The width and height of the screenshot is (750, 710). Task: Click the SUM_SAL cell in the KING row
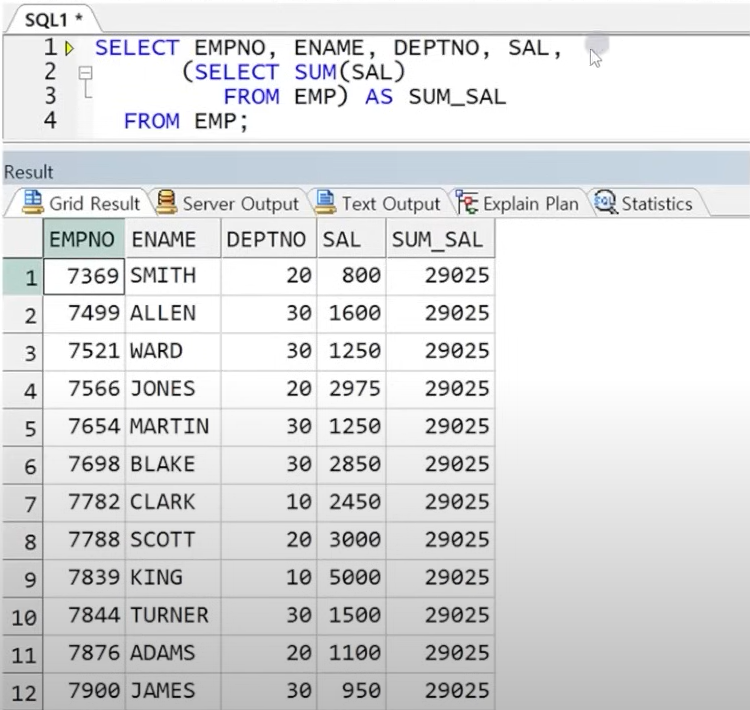(441, 578)
